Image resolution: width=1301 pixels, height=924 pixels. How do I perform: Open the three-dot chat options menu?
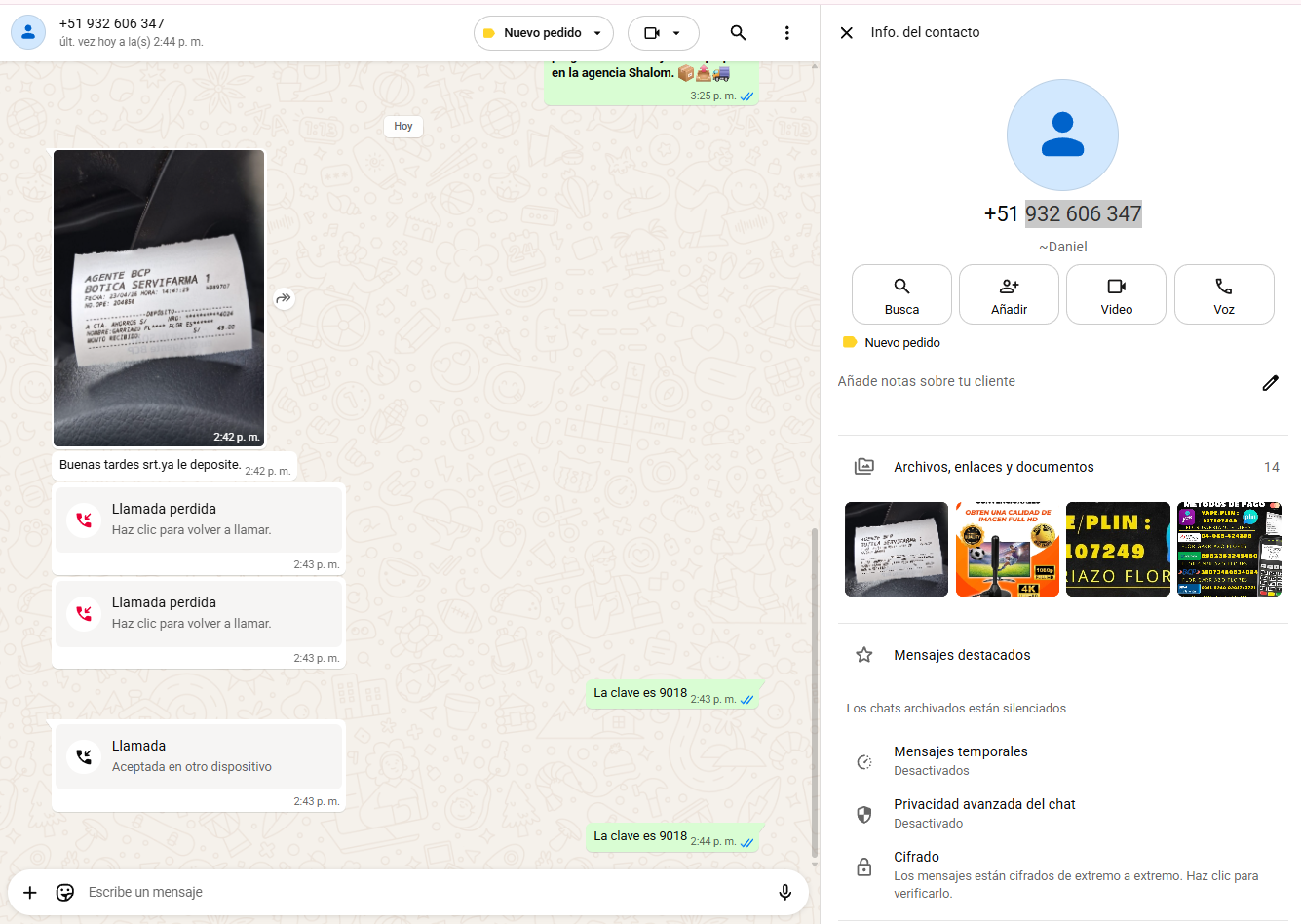coord(786,33)
